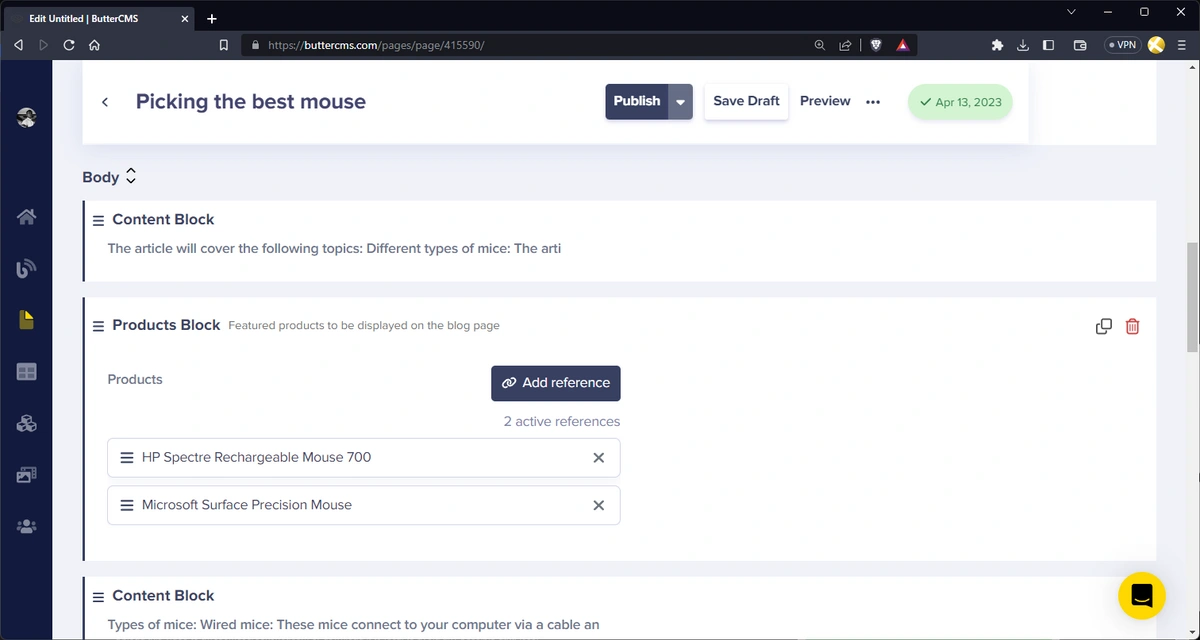The height and width of the screenshot is (640, 1200).
Task: Click drag handle of the Types of mice Content Block
Action: (x=98, y=597)
